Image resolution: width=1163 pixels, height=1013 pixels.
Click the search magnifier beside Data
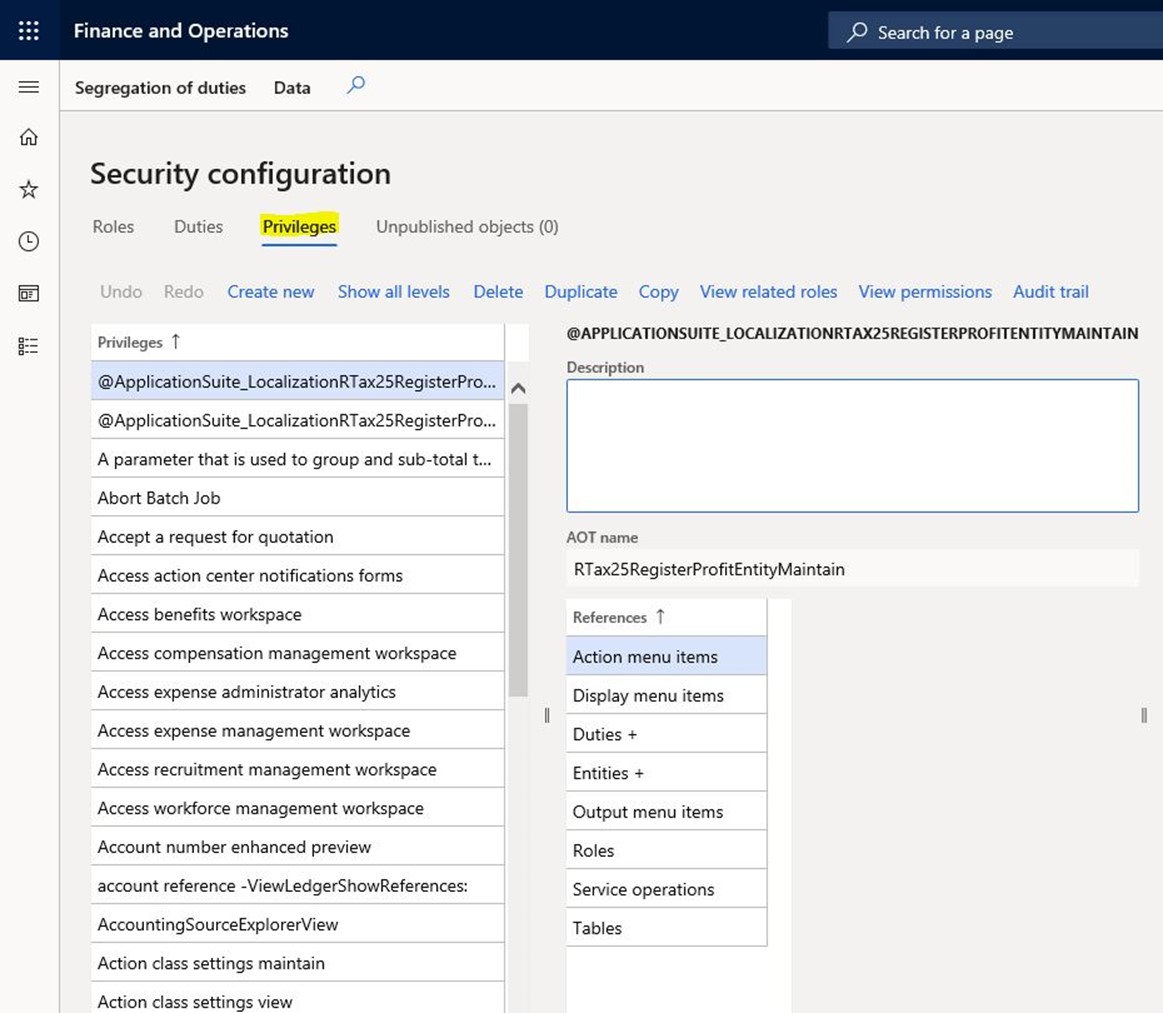(x=356, y=86)
